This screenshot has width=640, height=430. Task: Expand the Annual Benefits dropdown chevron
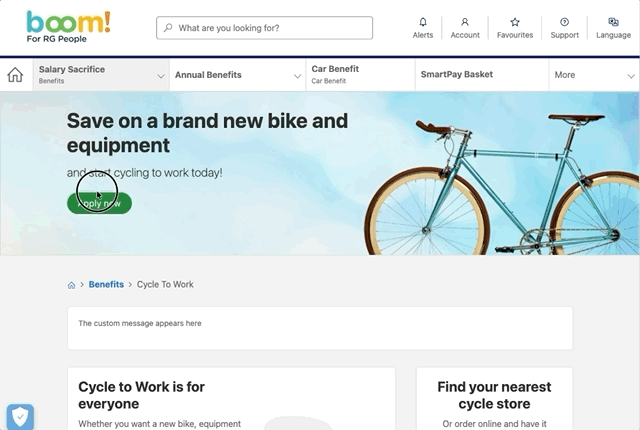(297, 76)
